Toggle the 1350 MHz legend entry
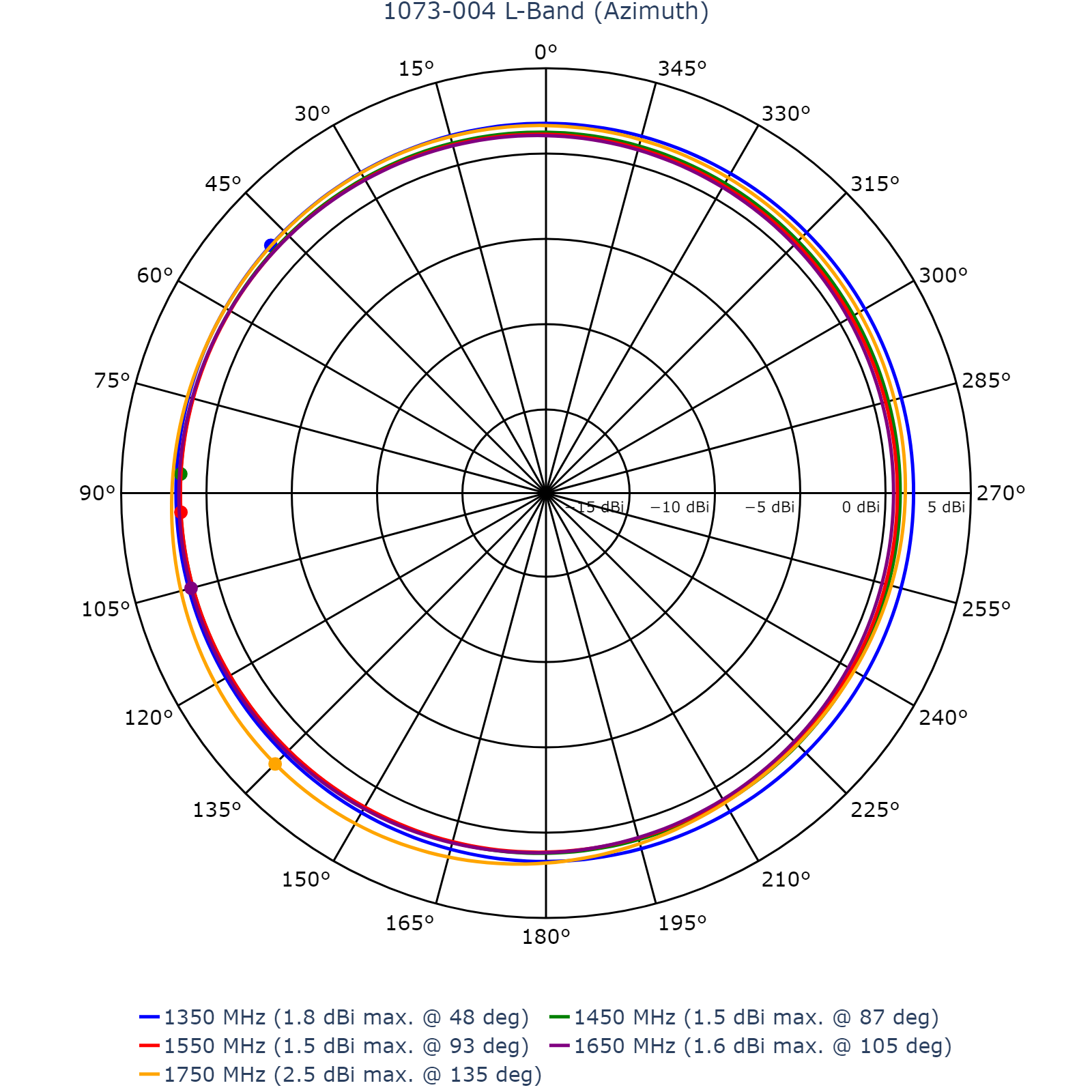This screenshot has width=1092, height=1092. pyautogui.click(x=334, y=1018)
